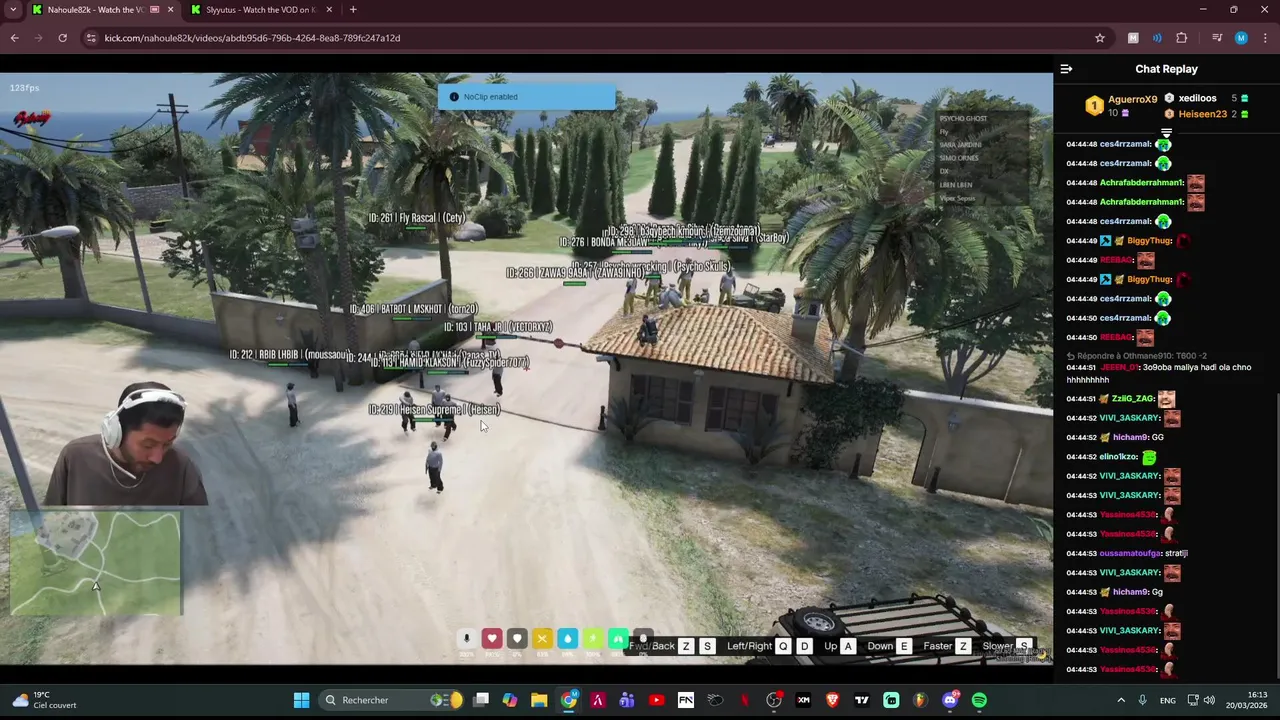
Task: Open TradingView from the taskbar
Action: 861,700
